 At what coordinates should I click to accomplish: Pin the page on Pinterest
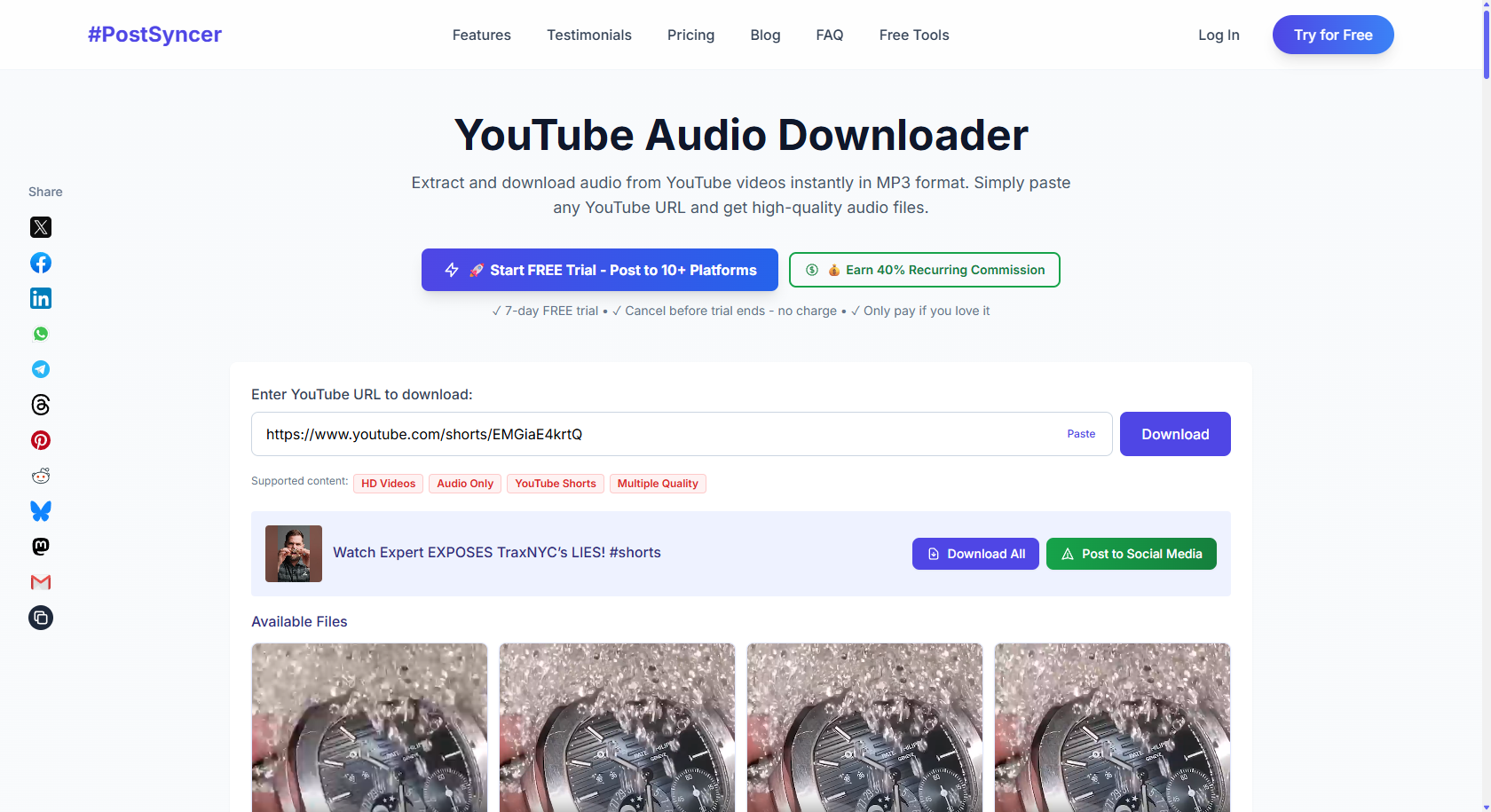[40, 440]
